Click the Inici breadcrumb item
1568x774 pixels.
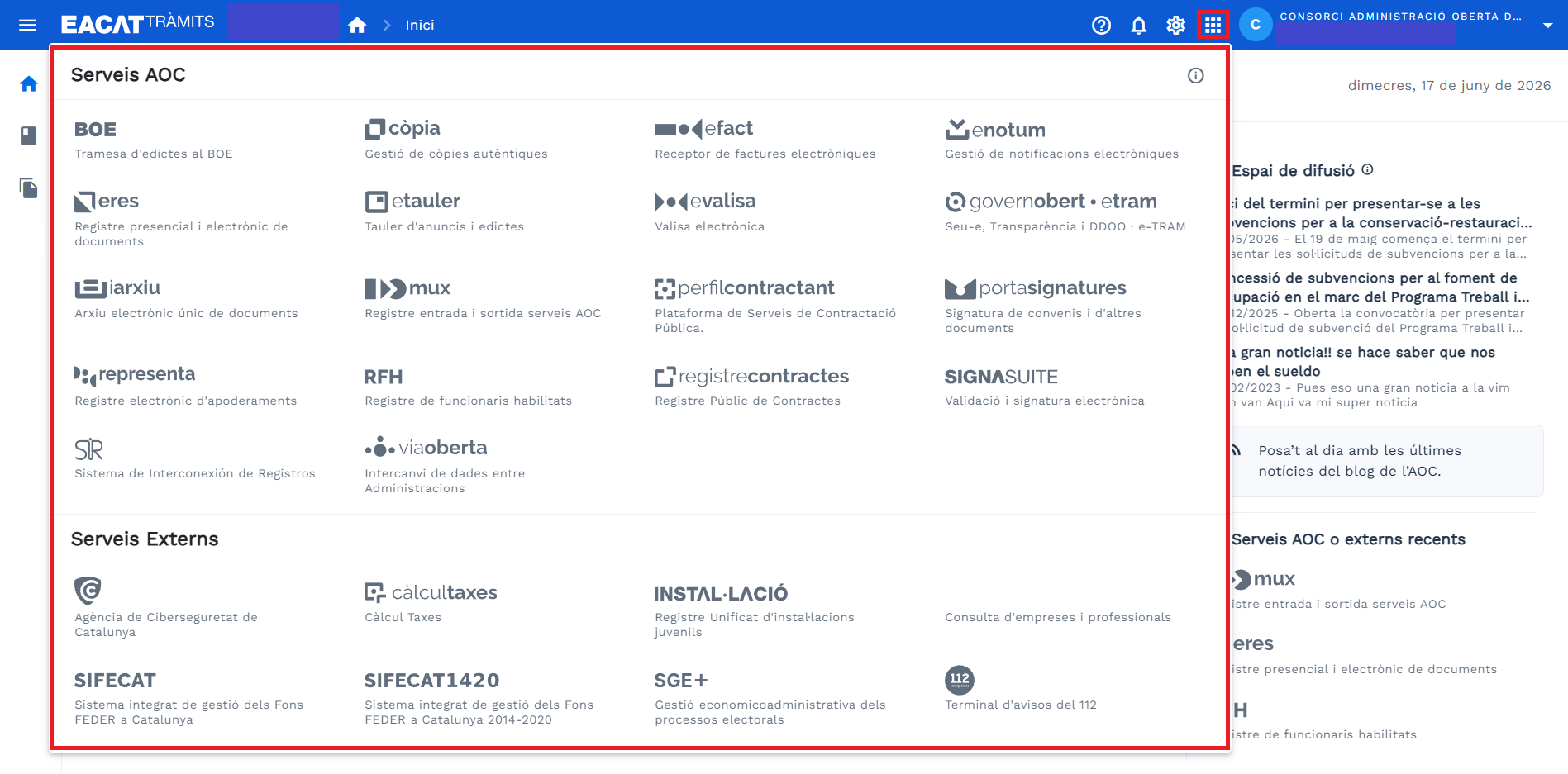pyautogui.click(x=420, y=25)
